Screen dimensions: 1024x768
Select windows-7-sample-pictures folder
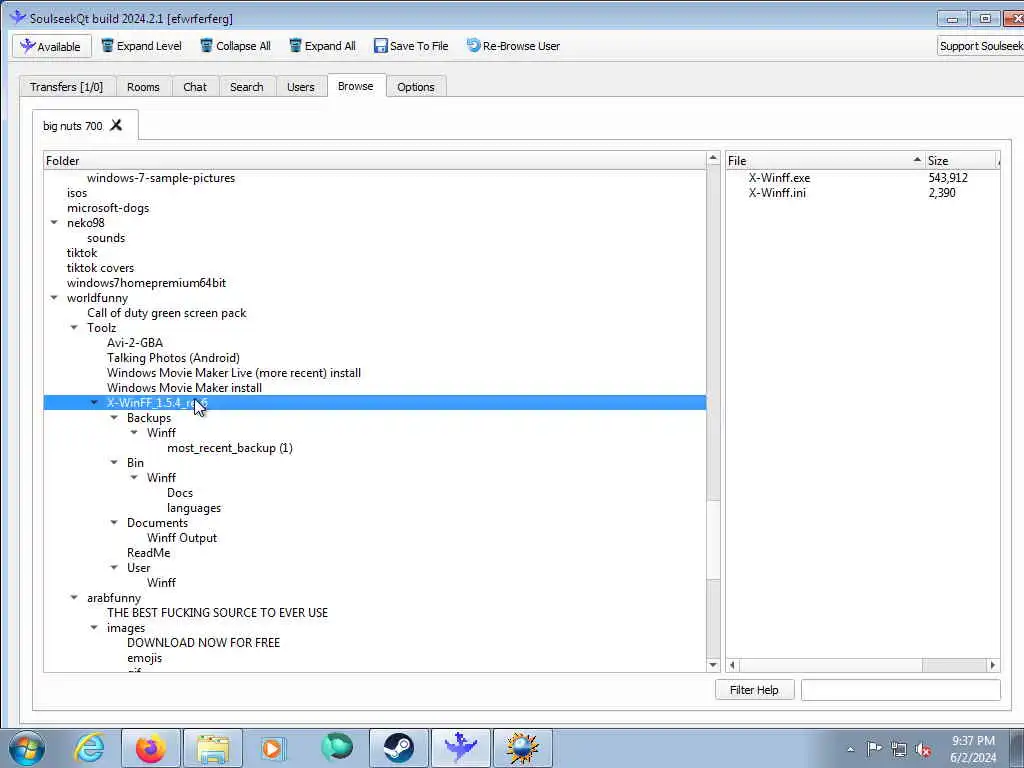pos(161,178)
